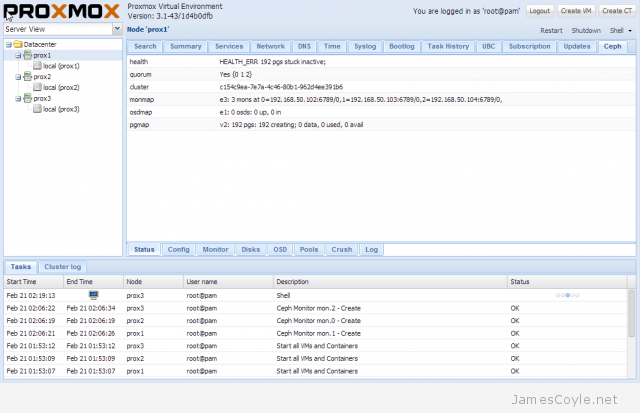Click the prox3 server node icon

point(27,98)
